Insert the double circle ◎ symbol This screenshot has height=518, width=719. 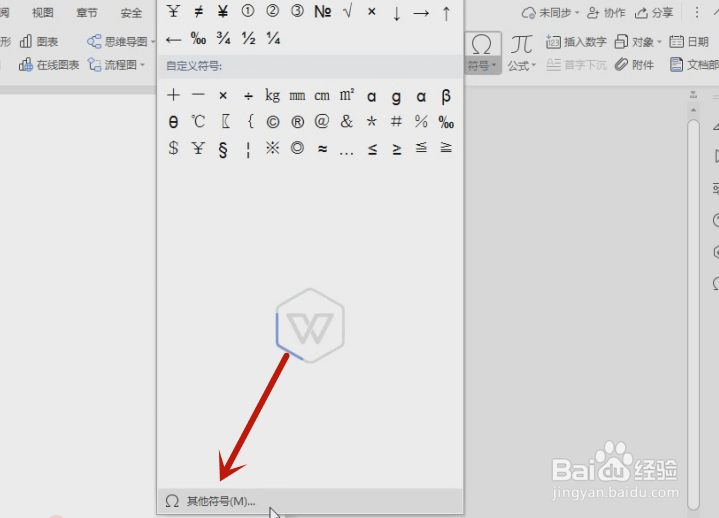(x=298, y=148)
